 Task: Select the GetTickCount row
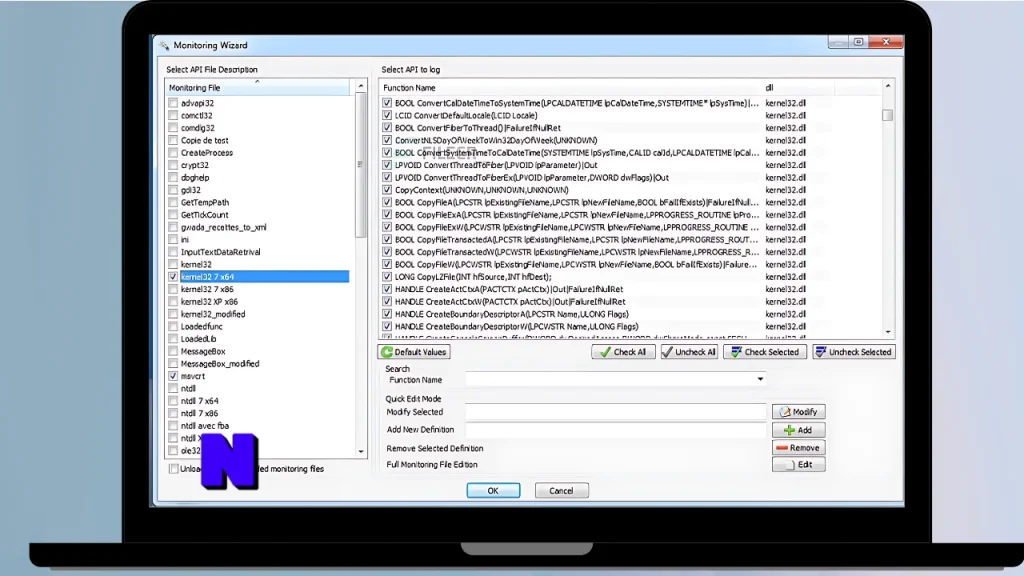258,215
